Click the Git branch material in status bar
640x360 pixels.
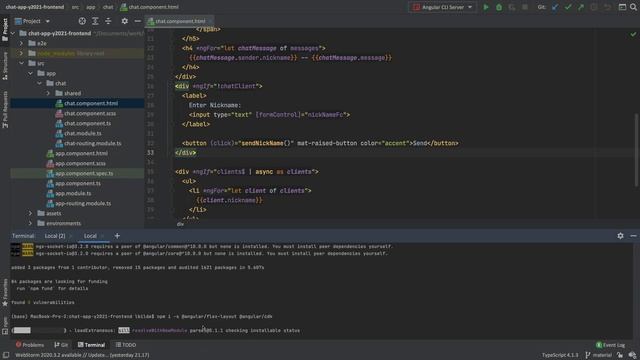point(599,355)
